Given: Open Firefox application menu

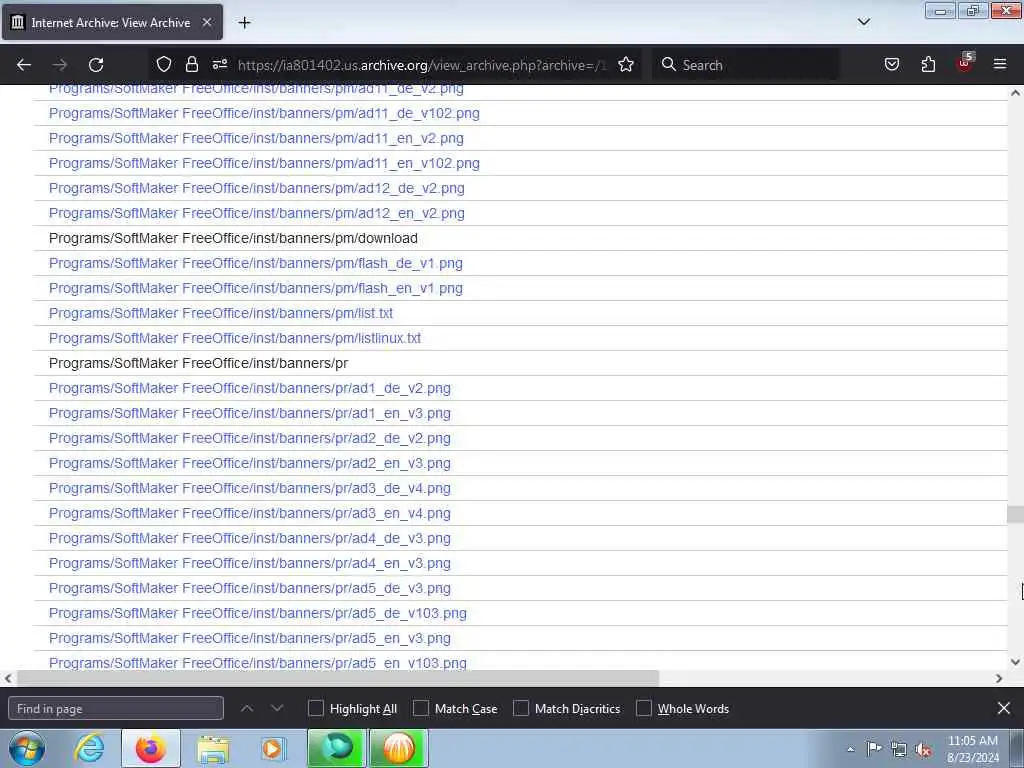Looking at the screenshot, I should click(1000, 65).
